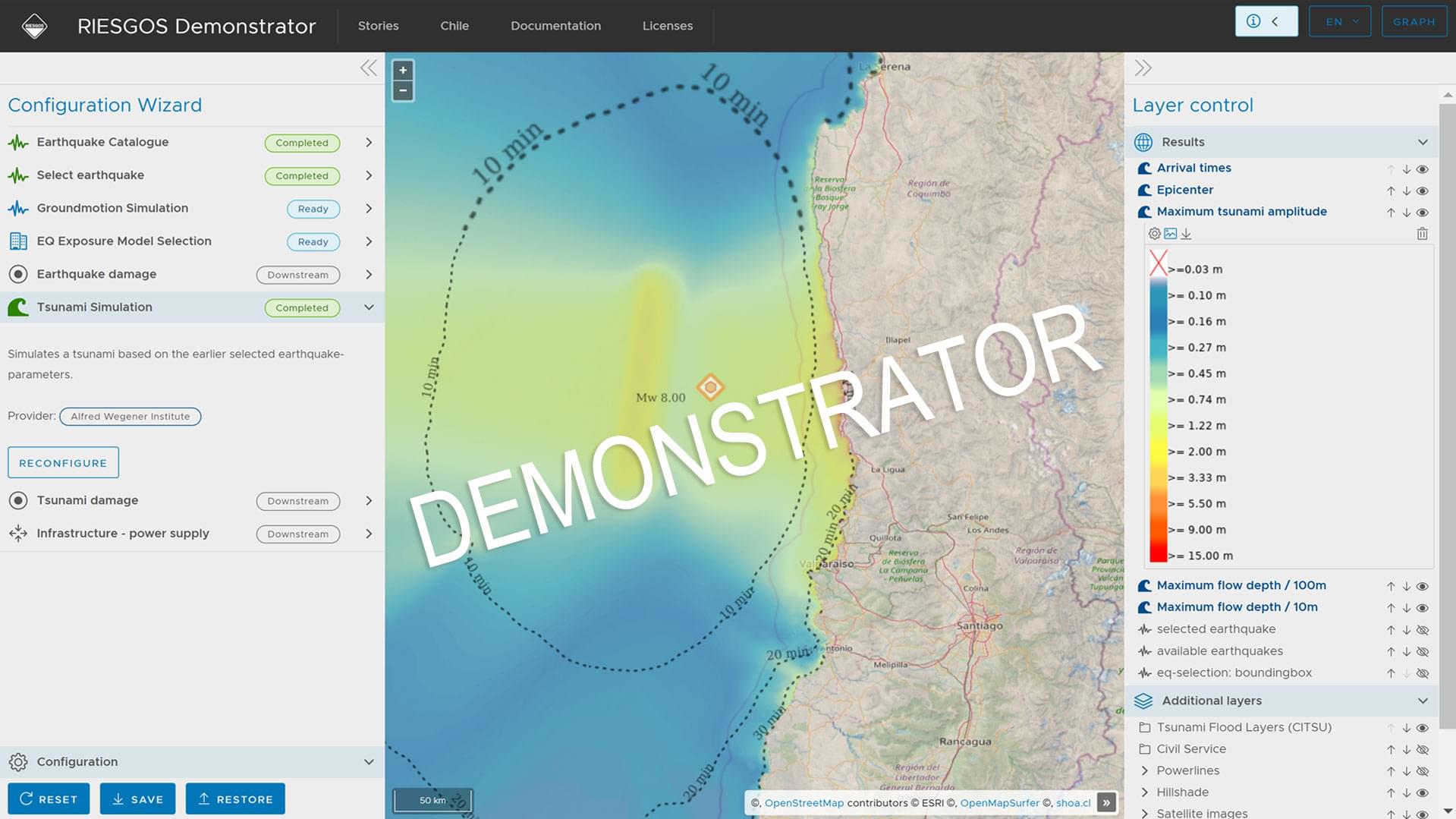Move selected earthquake layer down
1456x819 pixels.
(1407, 630)
